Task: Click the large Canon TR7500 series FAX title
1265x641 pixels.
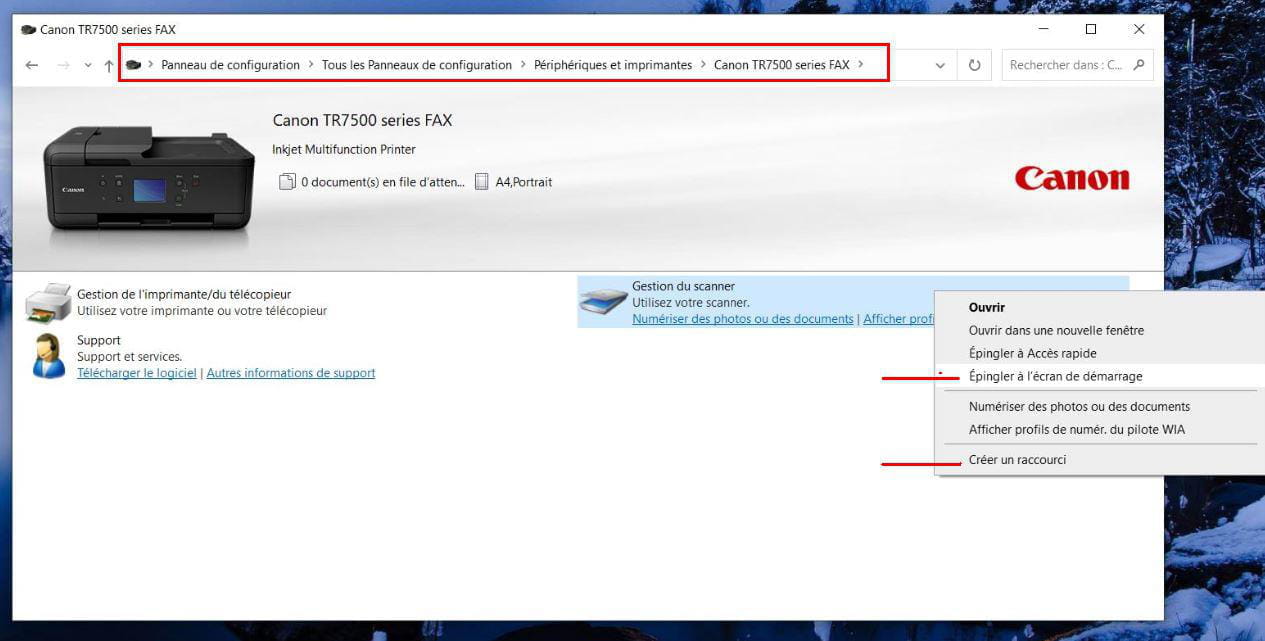Action: point(362,120)
